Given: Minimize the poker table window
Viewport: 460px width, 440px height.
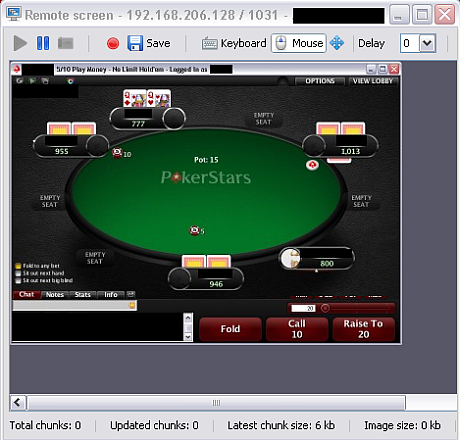Looking at the screenshot, I should (x=371, y=69).
